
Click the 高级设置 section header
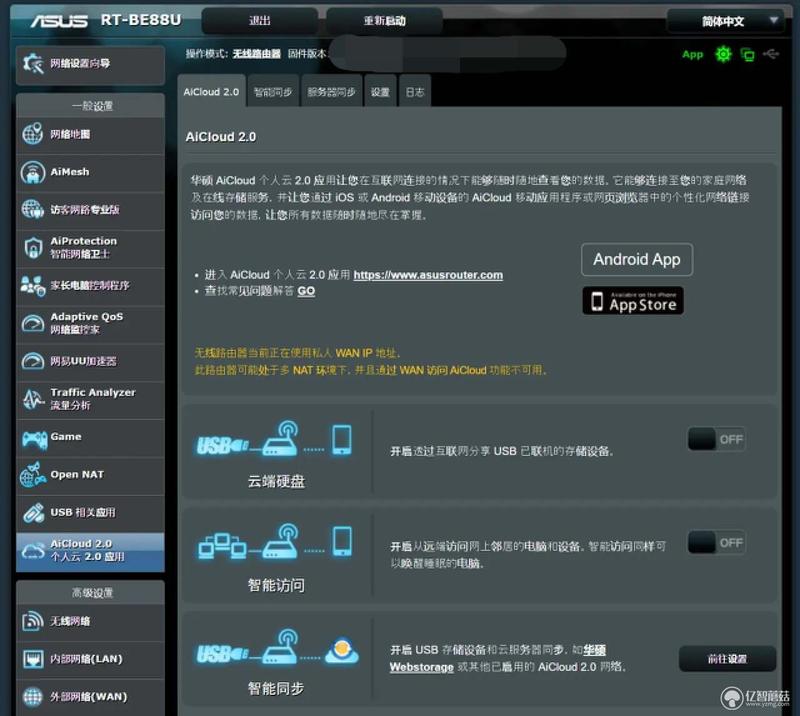[x=92, y=592]
